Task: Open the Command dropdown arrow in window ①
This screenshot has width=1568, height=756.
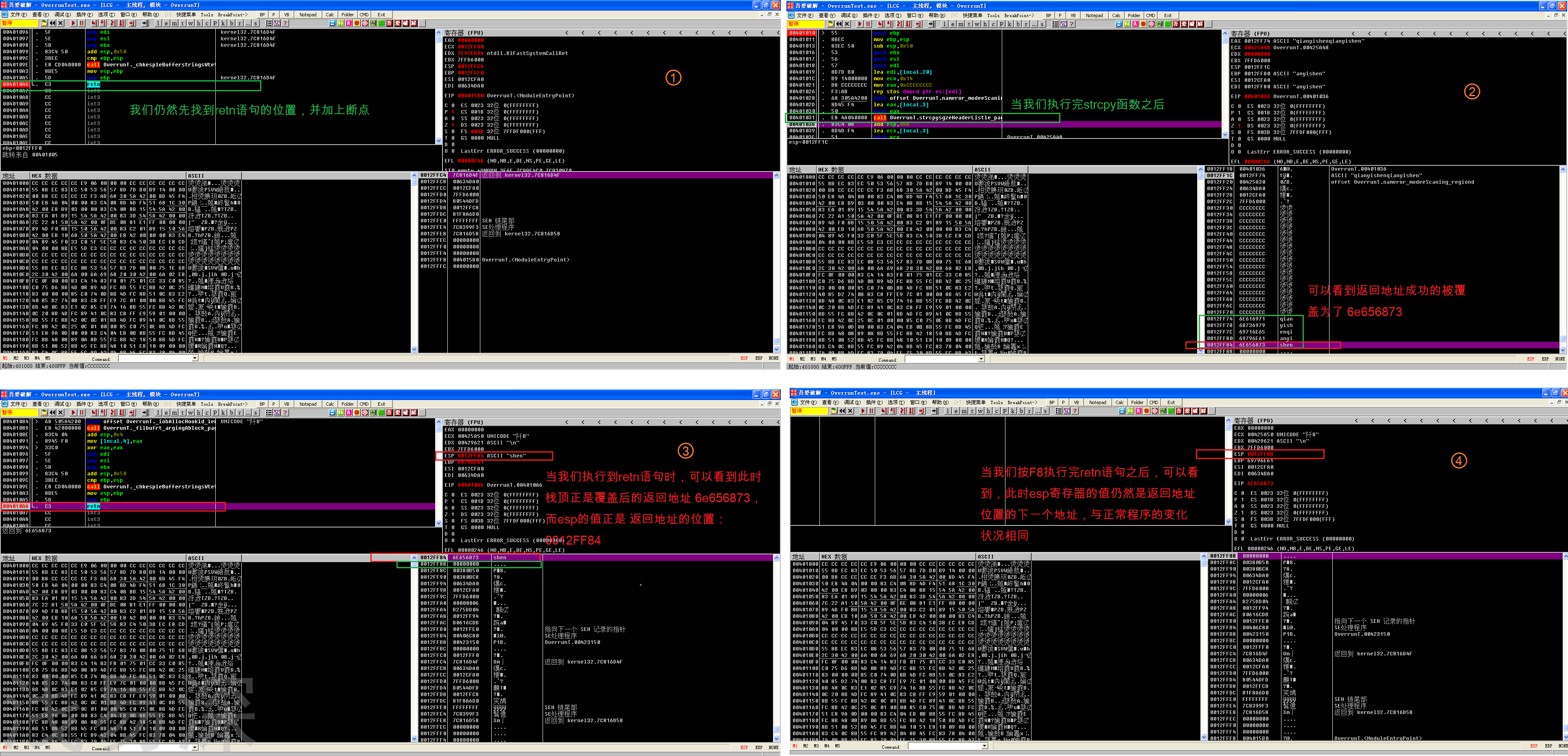Action: pyautogui.click(x=195, y=358)
